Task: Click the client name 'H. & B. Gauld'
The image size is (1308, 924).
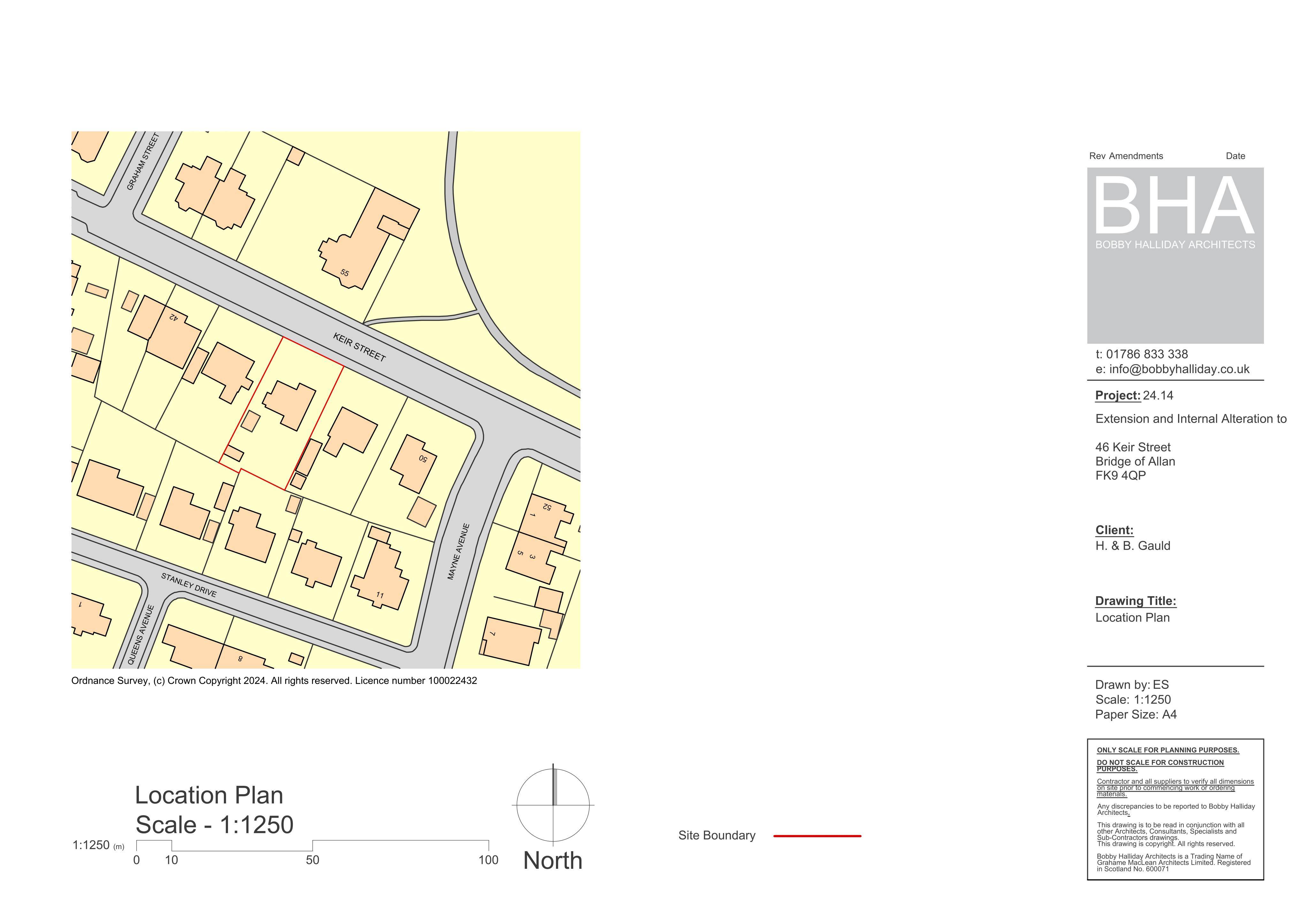Action: pos(1133,545)
